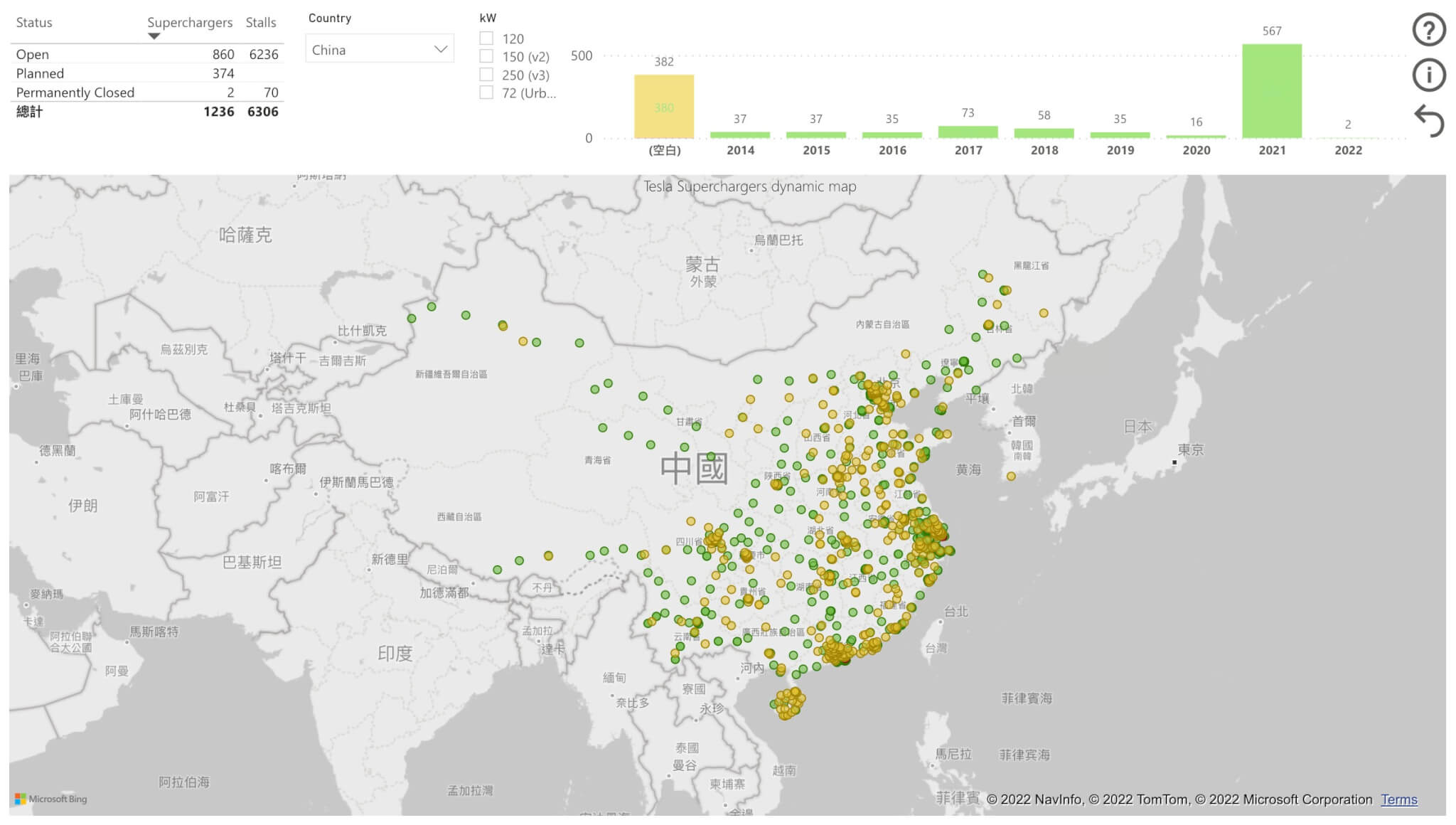Screen dimensions: 1456x825
Task: Click the Terms link on map
Action: point(1399,799)
